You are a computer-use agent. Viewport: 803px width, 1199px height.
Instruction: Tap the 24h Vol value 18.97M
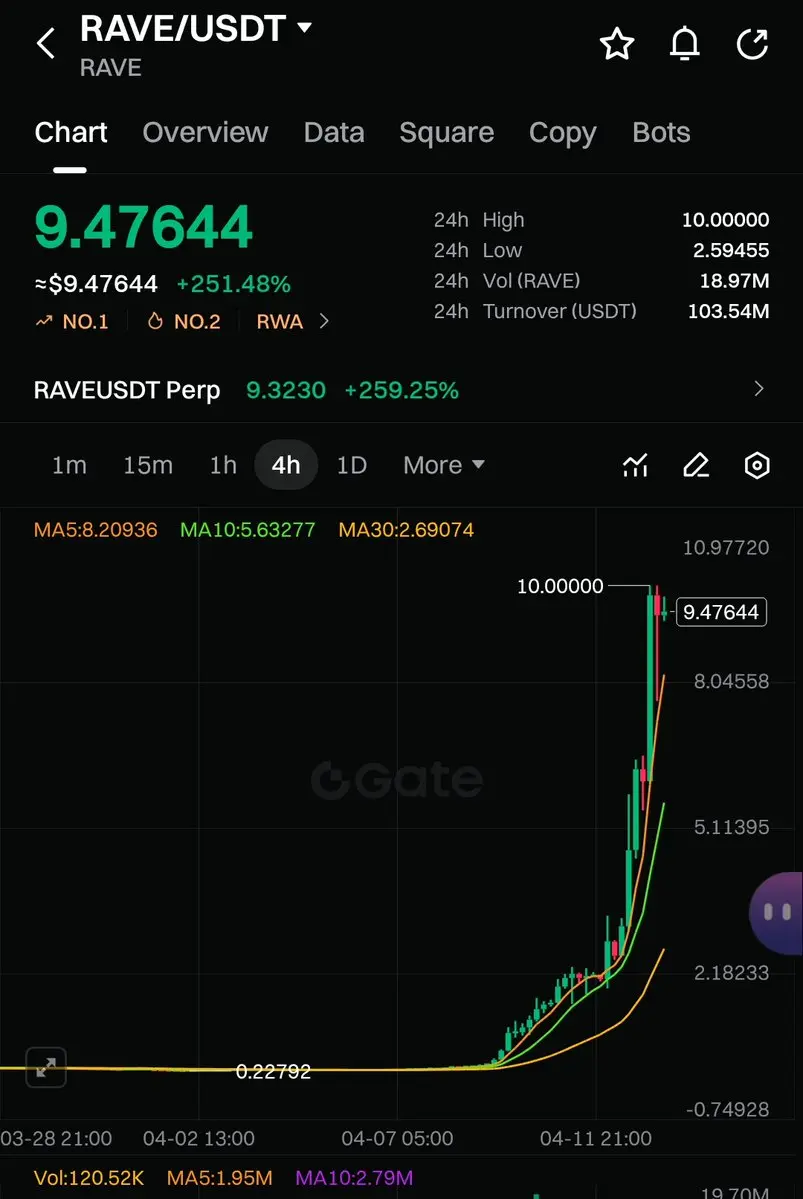734,281
